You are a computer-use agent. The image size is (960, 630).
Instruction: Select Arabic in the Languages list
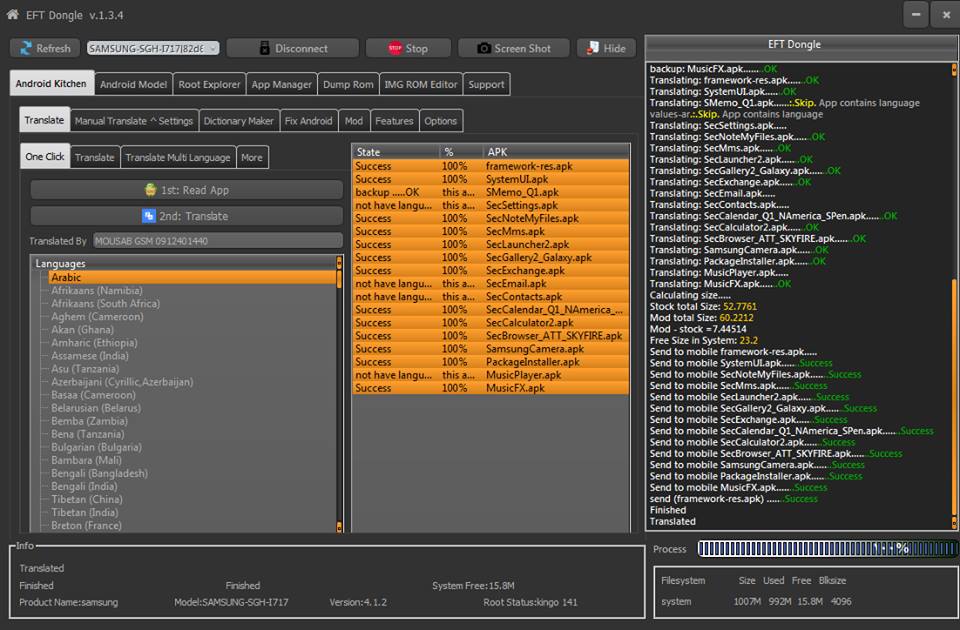[192, 277]
